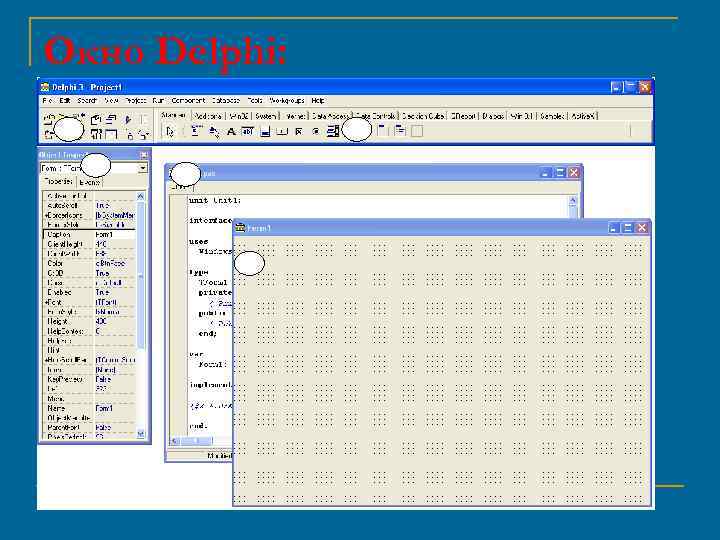Image resolution: width=720 pixels, height=540 pixels.
Task: Select the KeyPreview property value False
Action: tap(115, 380)
